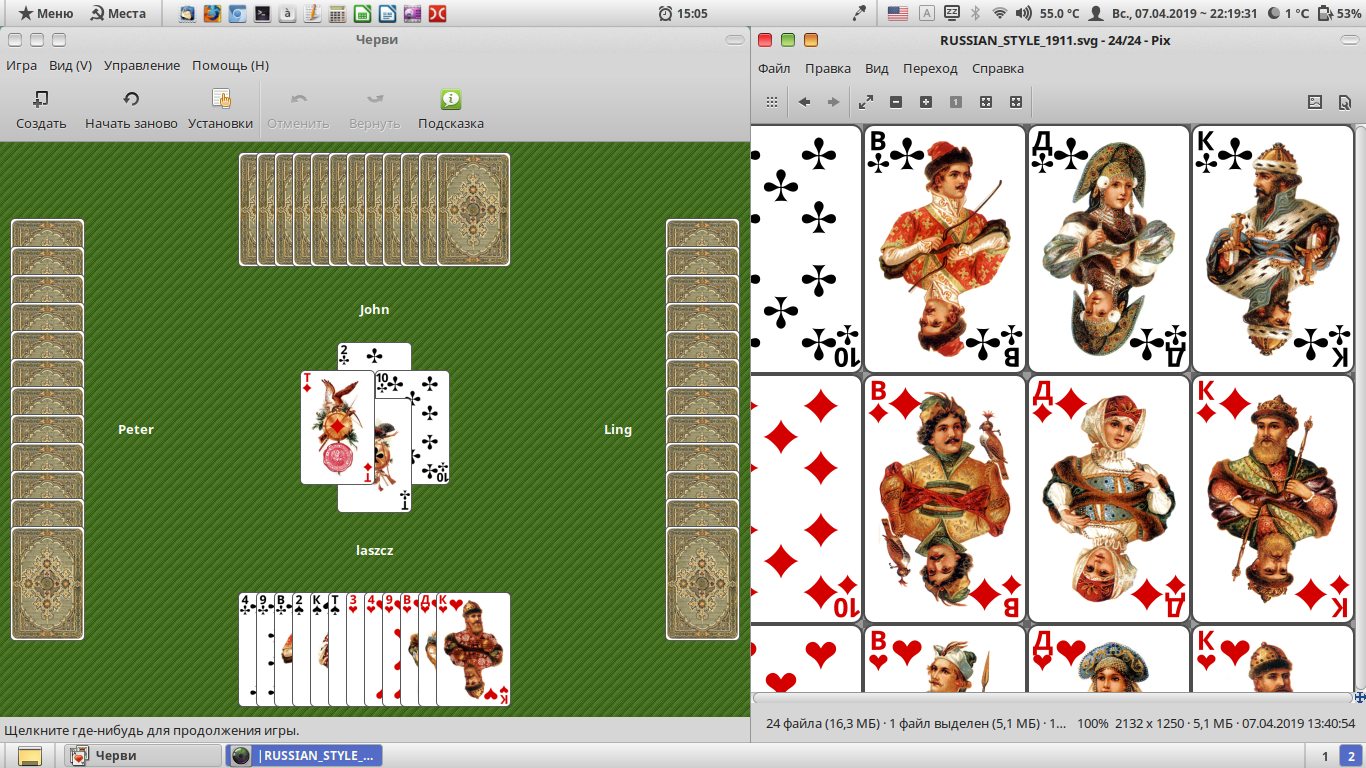Switch to workspace 1

click(x=1325, y=755)
